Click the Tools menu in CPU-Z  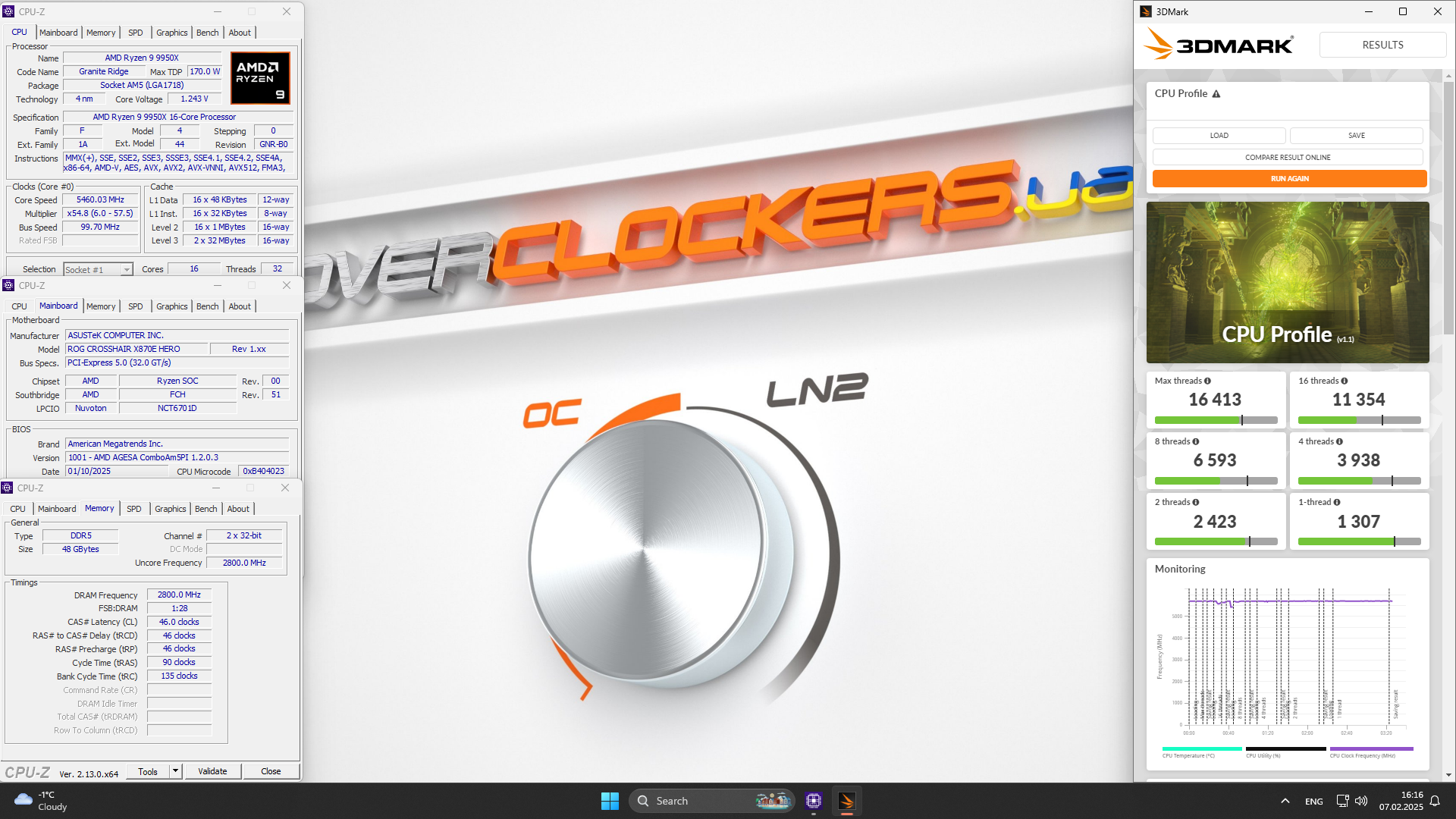pyautogui.click(x=147, y=771)
